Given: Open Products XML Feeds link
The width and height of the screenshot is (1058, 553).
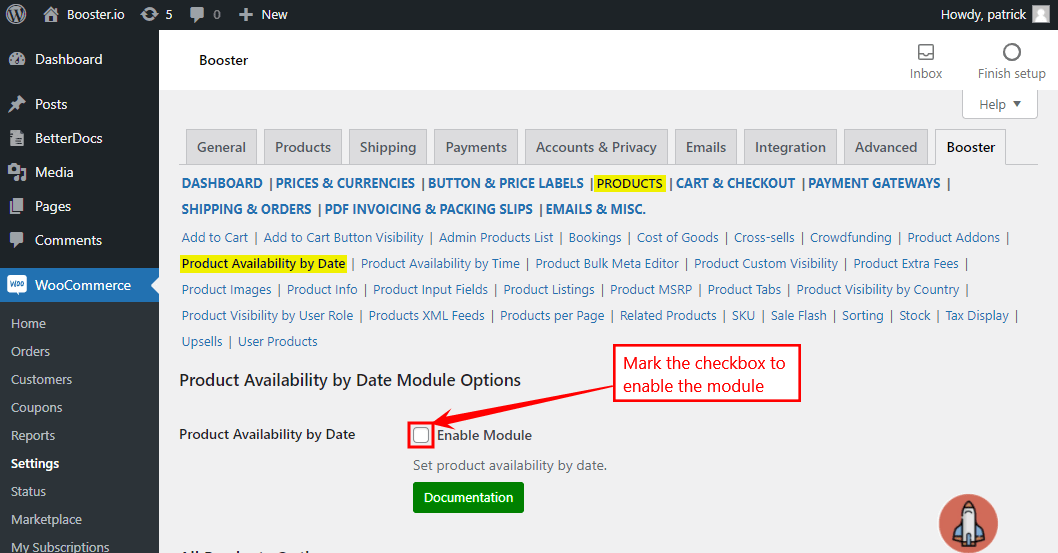Looking at the screenshot, I should 426,316.
